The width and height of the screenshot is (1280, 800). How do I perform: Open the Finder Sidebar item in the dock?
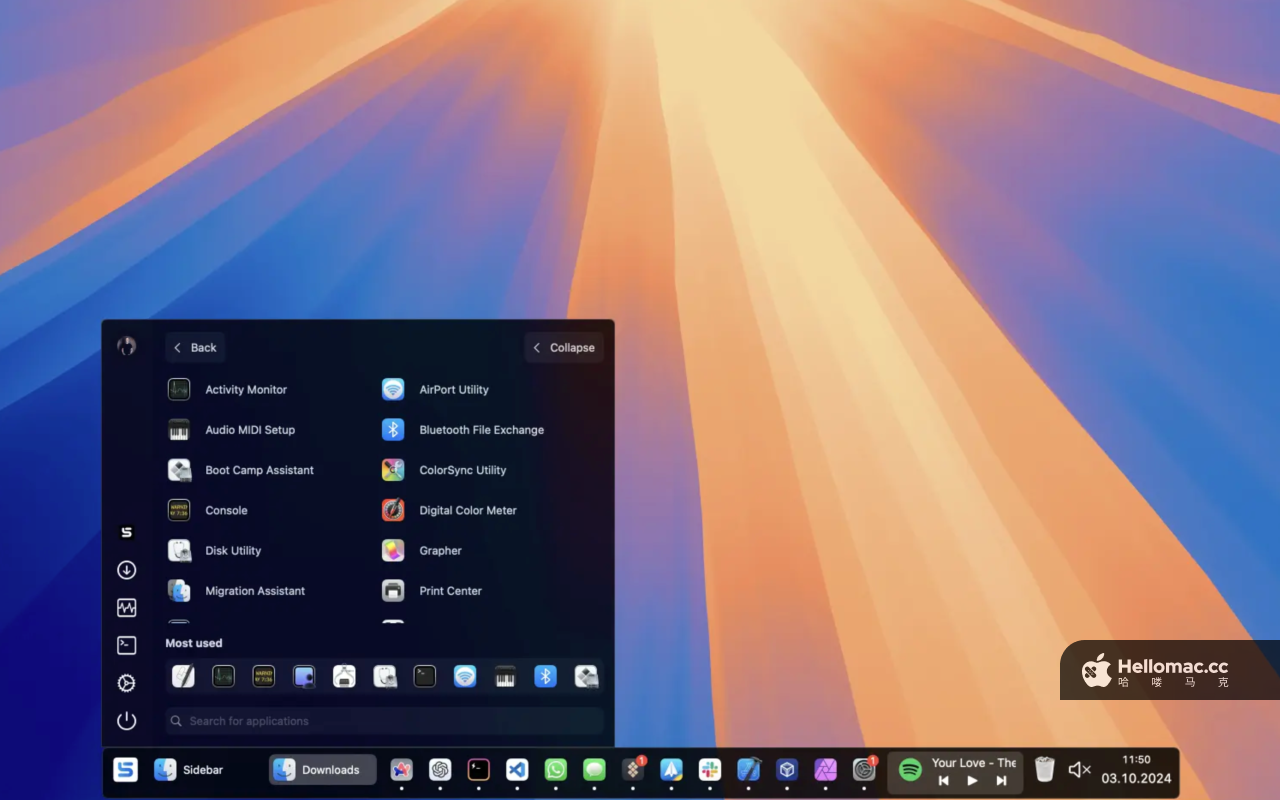[x=189, y=770]
